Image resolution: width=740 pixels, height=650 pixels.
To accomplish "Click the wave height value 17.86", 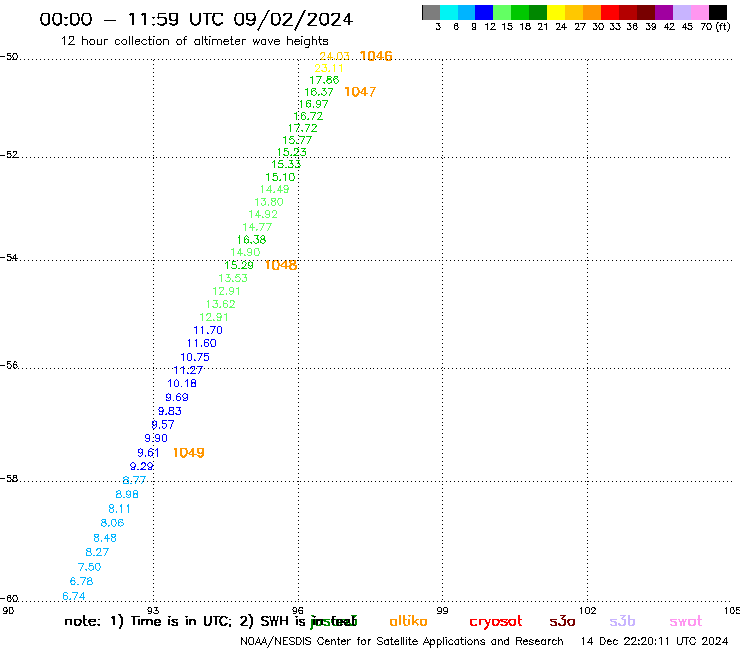I will pyautogui.click(x=324, y=80).
